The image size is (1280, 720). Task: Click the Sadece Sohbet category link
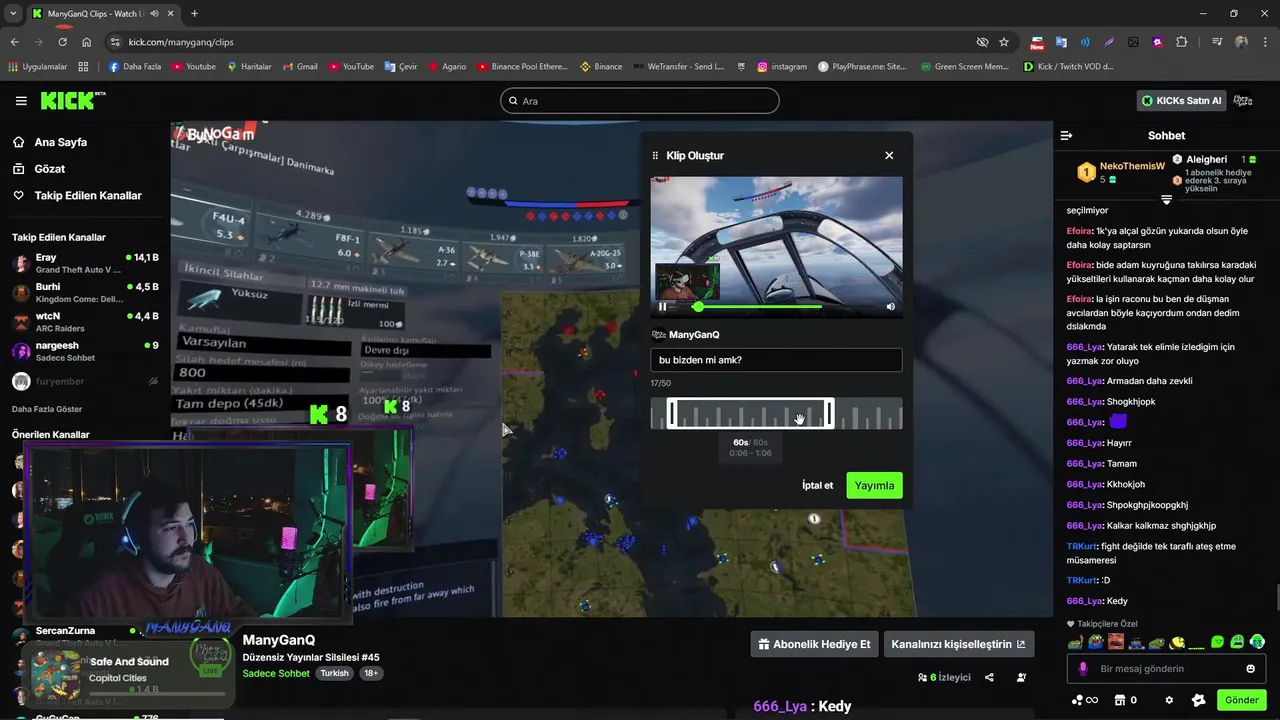276,673
